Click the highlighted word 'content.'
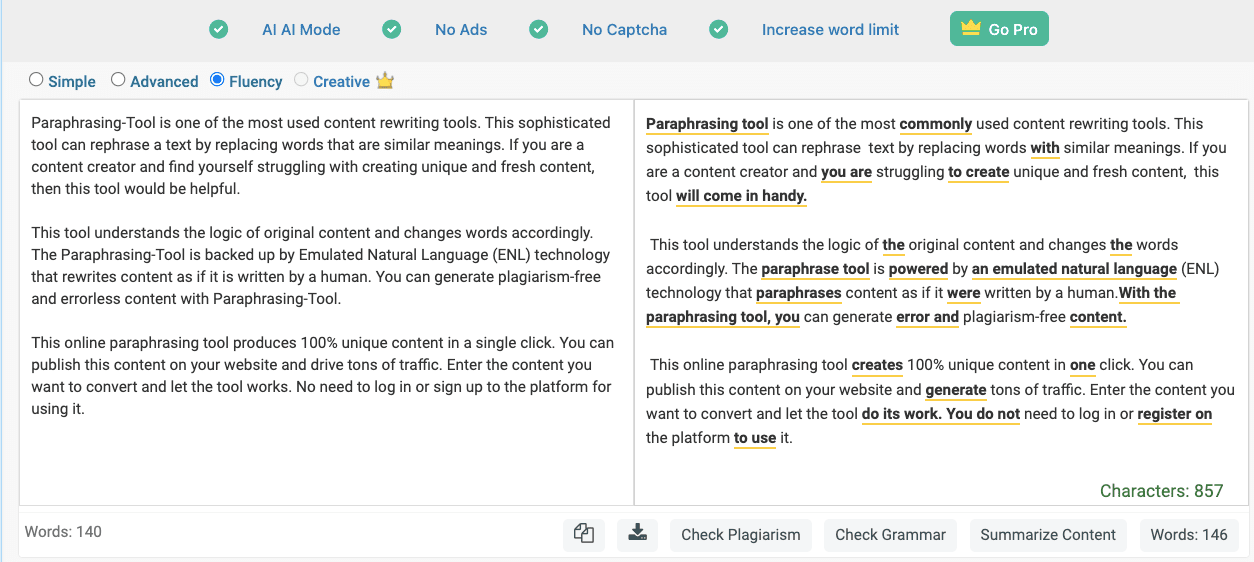The width and height of the screenshot is (1254, 562). [x=1098, y=316]
